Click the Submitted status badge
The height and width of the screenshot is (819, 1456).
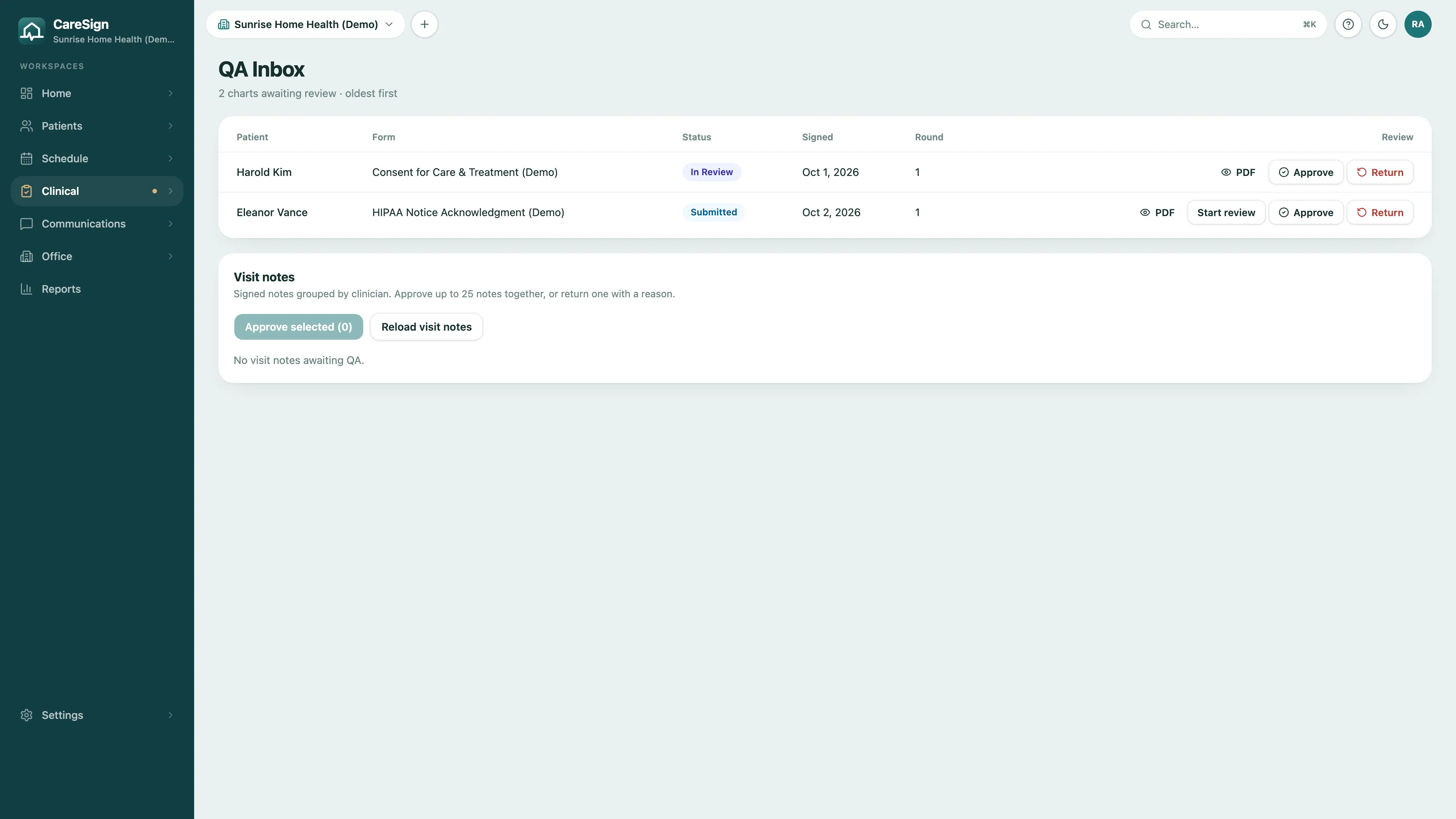[713, 212]
